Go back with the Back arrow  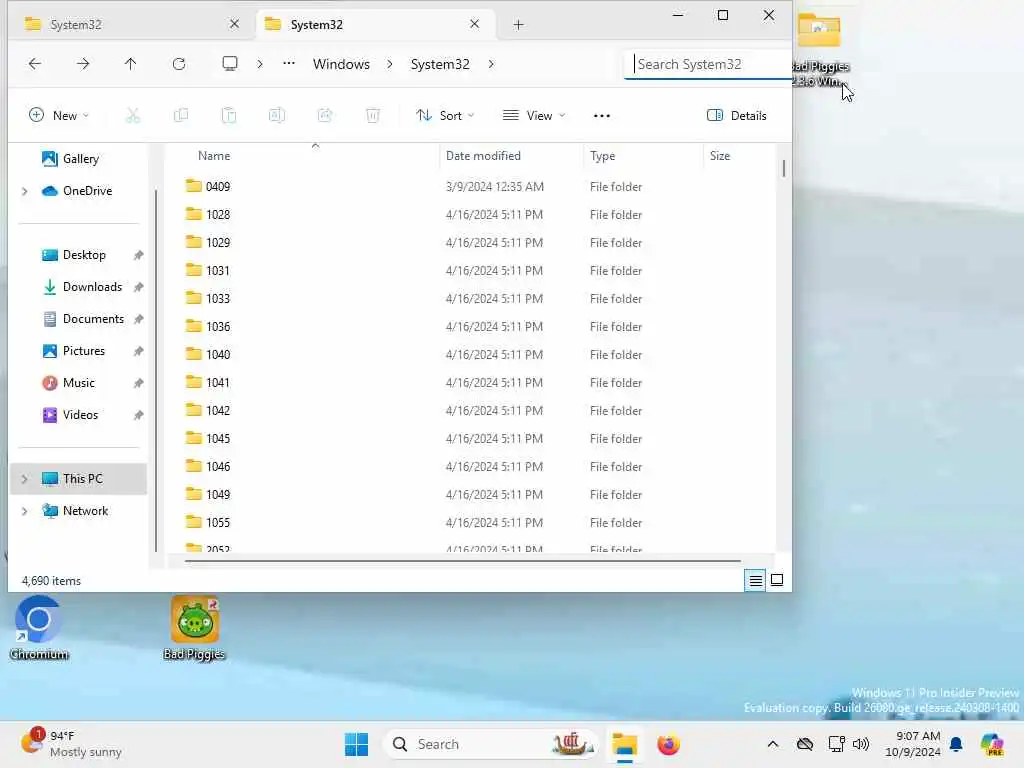[35, 63]
